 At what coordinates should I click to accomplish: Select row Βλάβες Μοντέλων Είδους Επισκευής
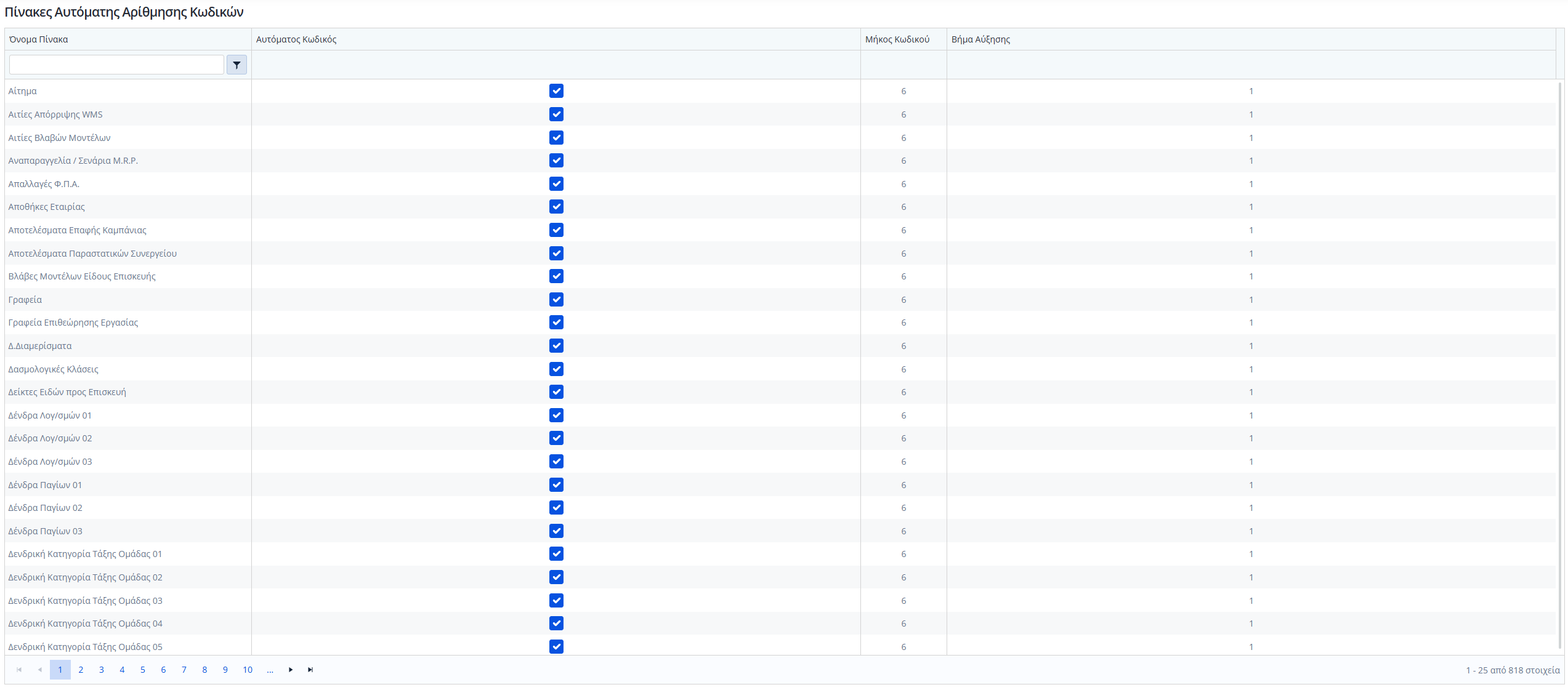click(780, 276)
